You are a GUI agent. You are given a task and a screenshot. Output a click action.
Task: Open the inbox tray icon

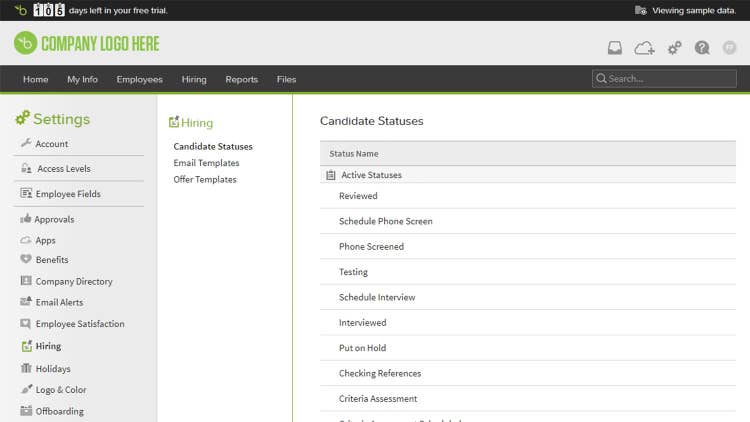(x=615, y=48)
